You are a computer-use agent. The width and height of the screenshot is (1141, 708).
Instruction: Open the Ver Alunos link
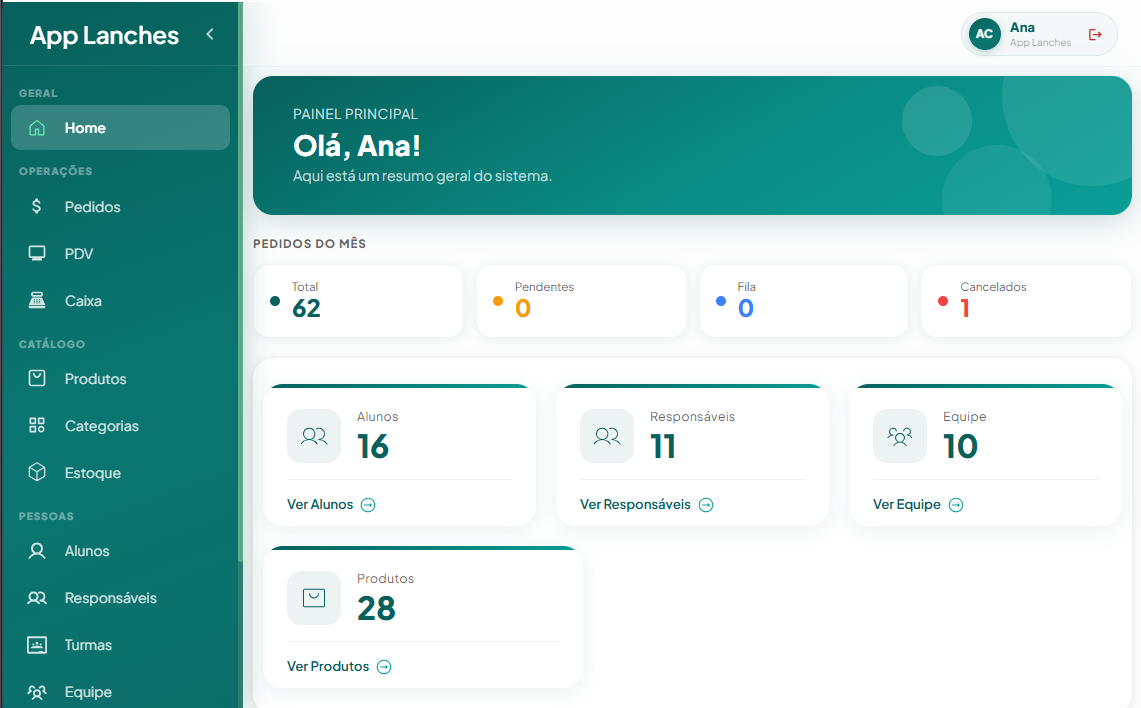click(x=331, y=505)
